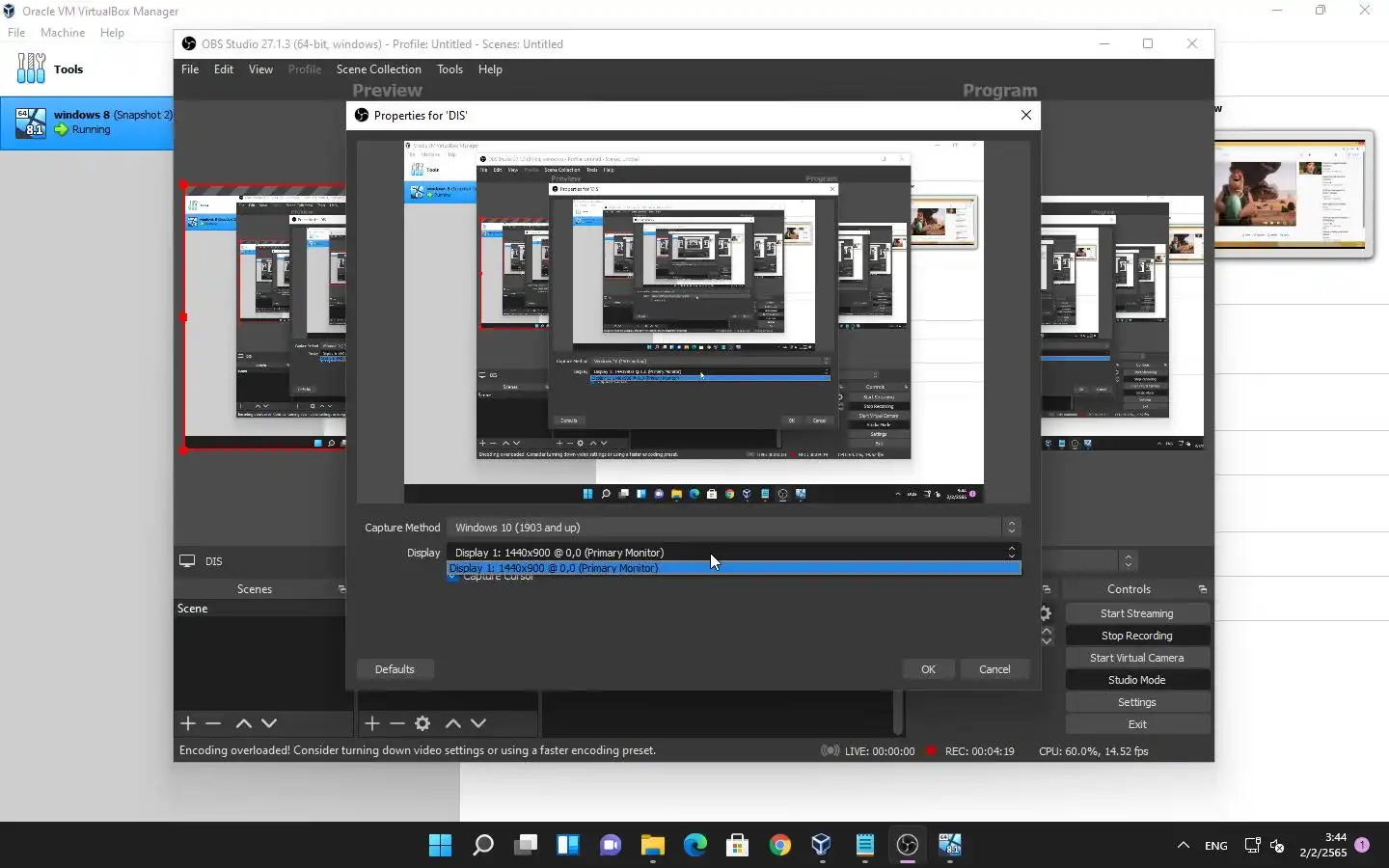Click the DIS display source monitor icon
Viewport: 1389px width, 868px height.
pyautogui.click(x=187, y=561)
